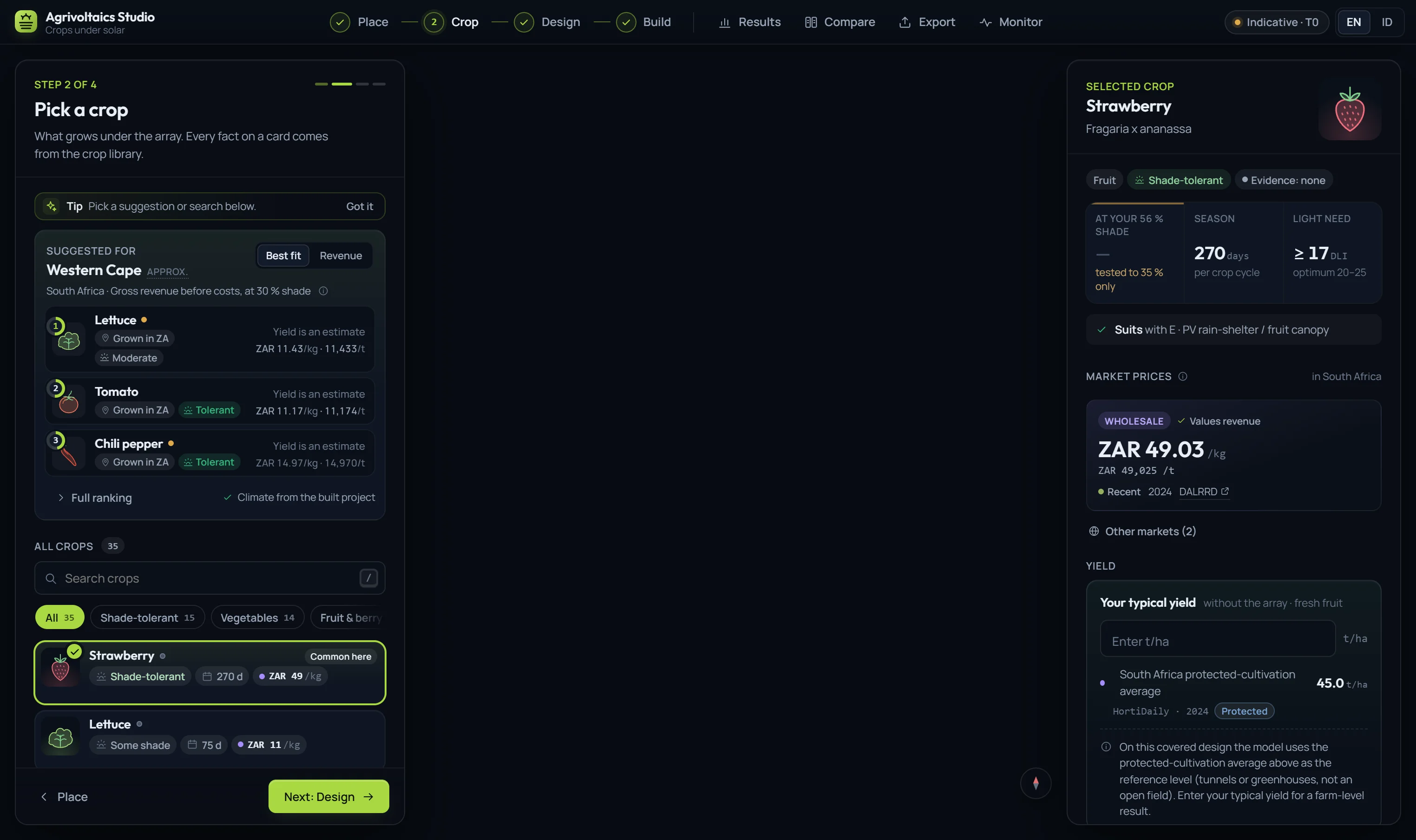Filter by Vegetables 14 chip

pyautogui.click(x=257, y=617)
